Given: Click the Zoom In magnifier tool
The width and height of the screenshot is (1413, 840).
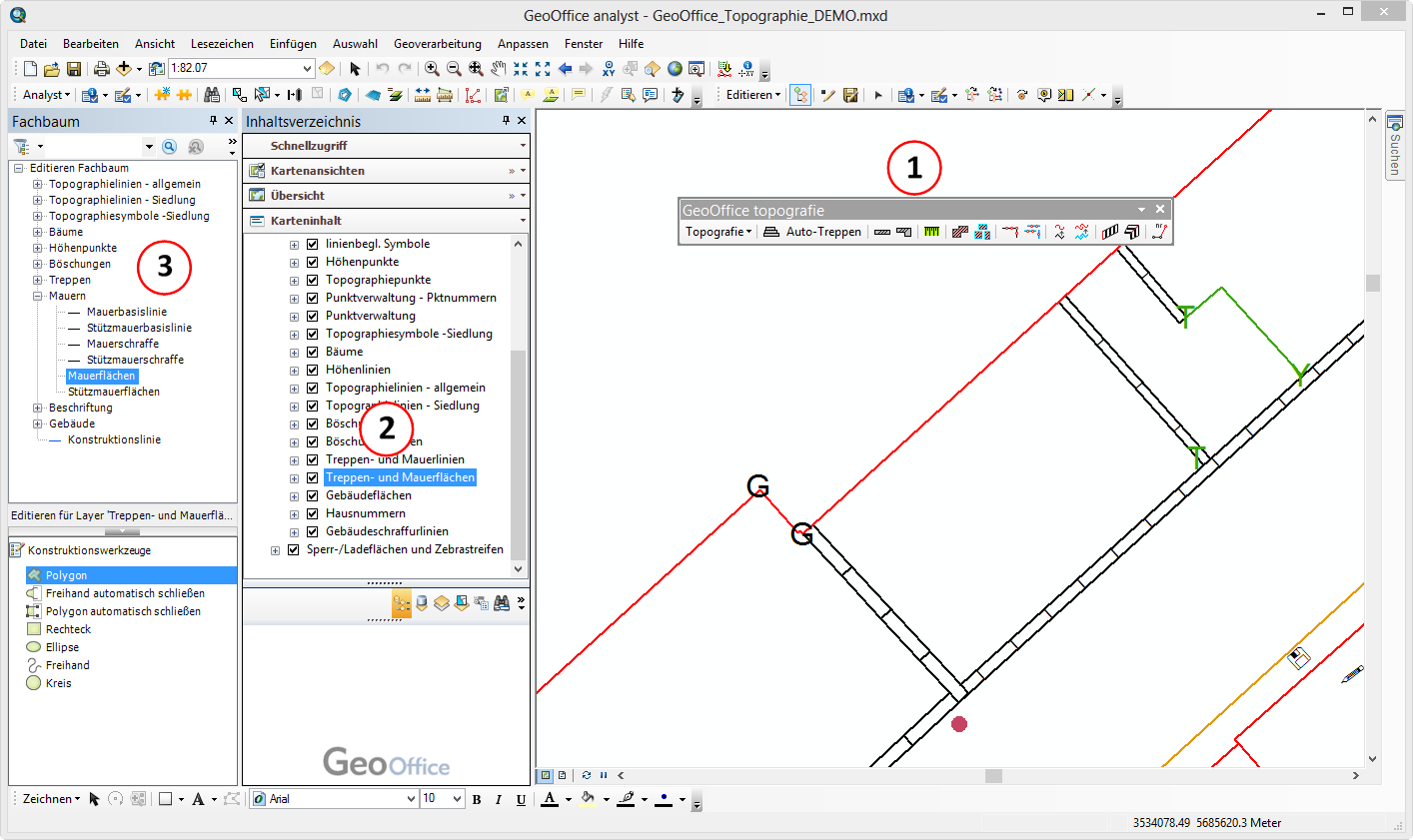Looking at the screenshot, I should [x=432, y=69].
